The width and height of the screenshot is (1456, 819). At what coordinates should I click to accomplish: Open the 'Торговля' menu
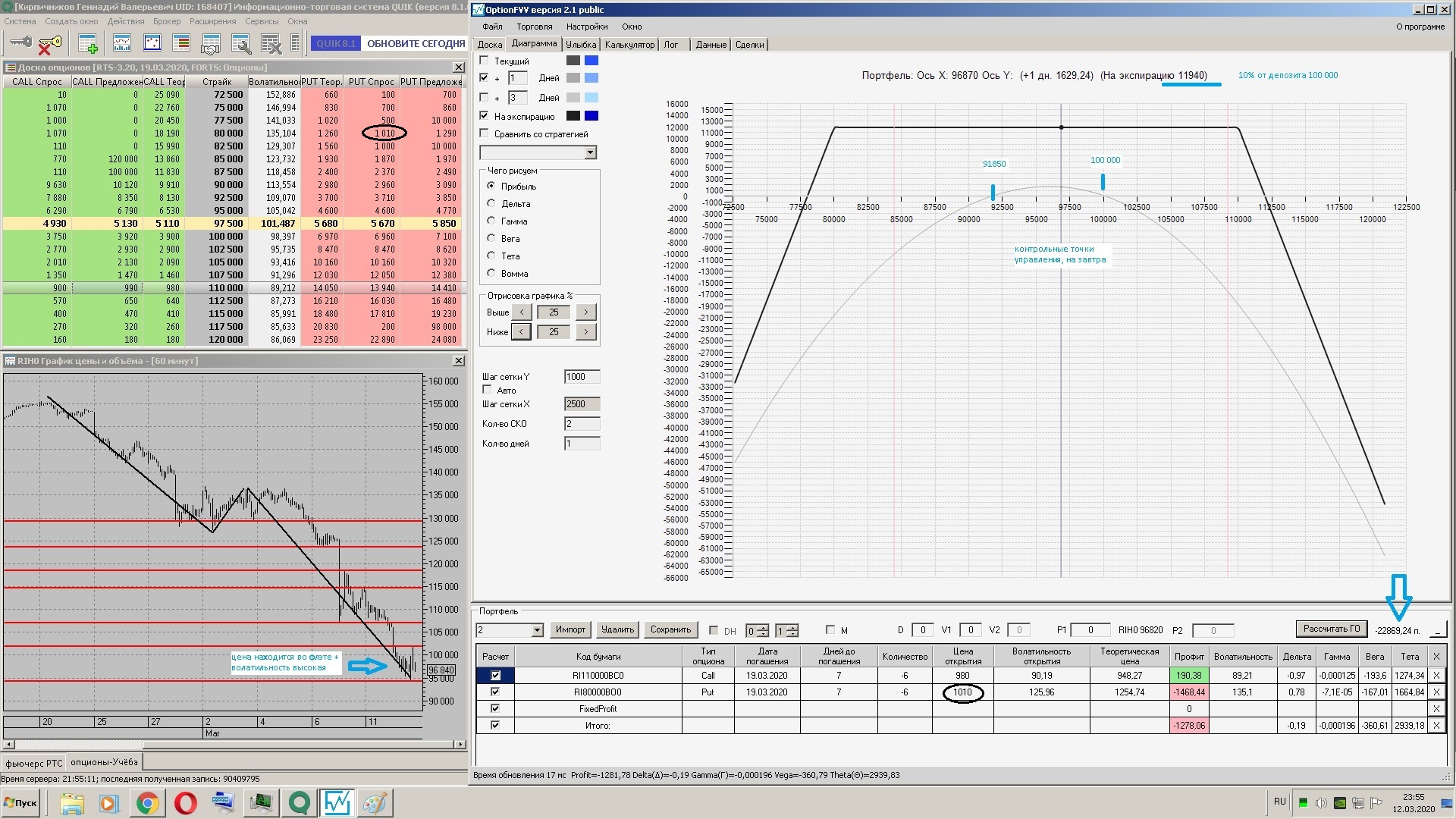[534, 27]
